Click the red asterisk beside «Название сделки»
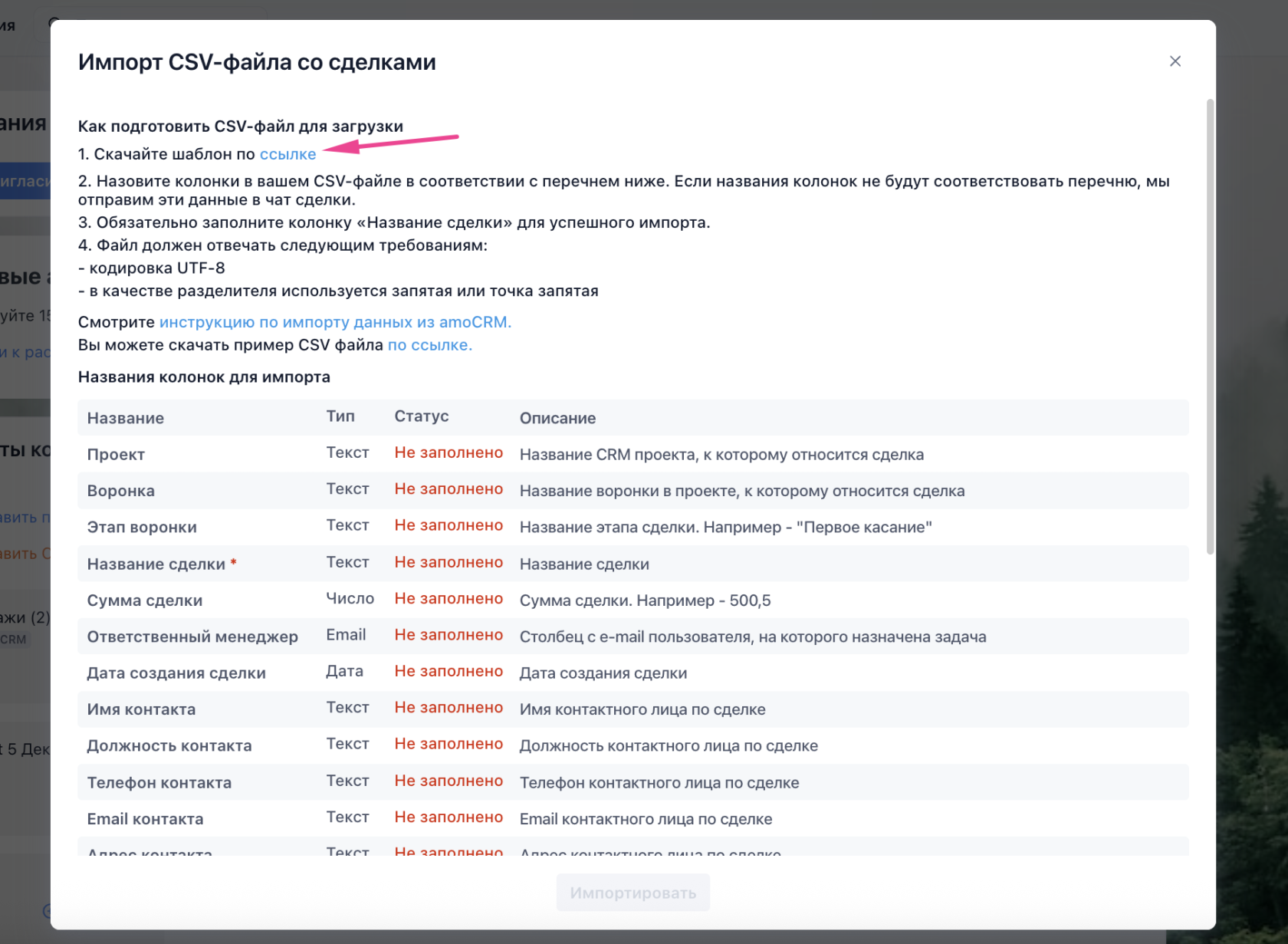1288x944 pixels. (x=234, y=563)
